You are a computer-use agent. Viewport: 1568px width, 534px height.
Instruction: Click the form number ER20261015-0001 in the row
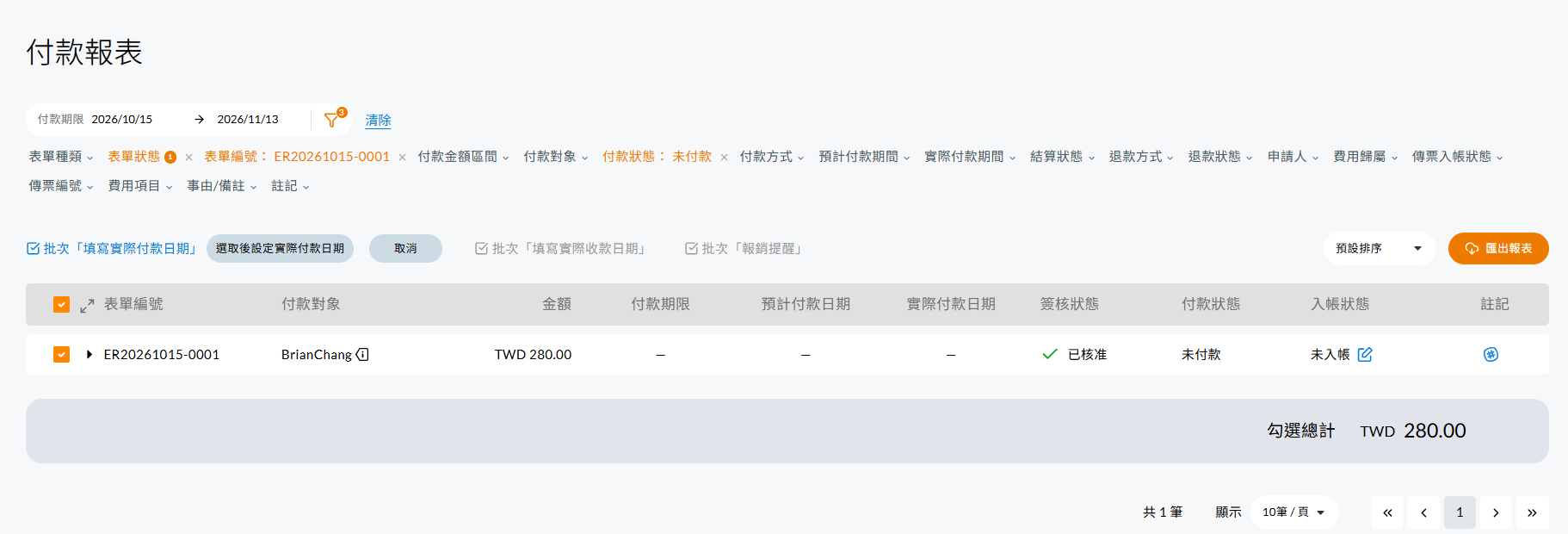tap(162, 354)
